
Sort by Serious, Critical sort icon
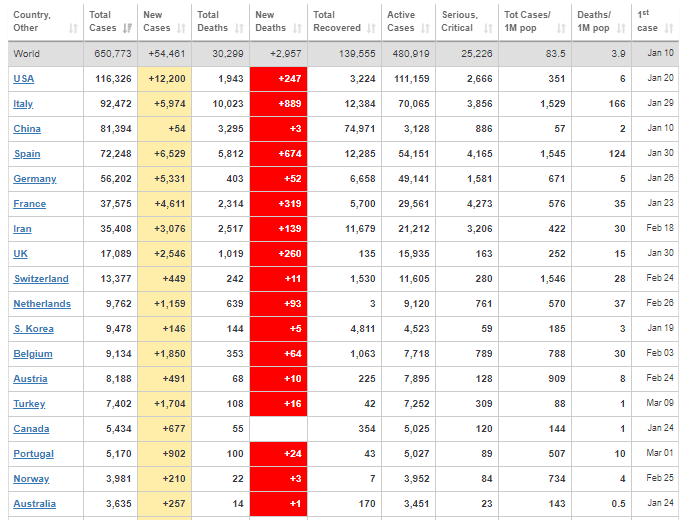pyautogui.click(x=488, y=29)
